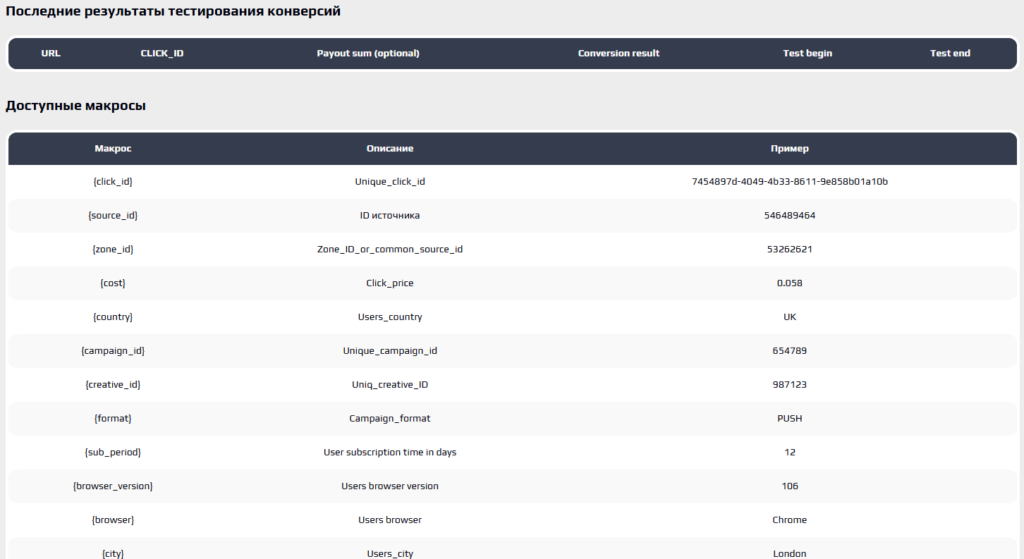Click the example value 53262621
1024x559 pixels.
[790, 249]
